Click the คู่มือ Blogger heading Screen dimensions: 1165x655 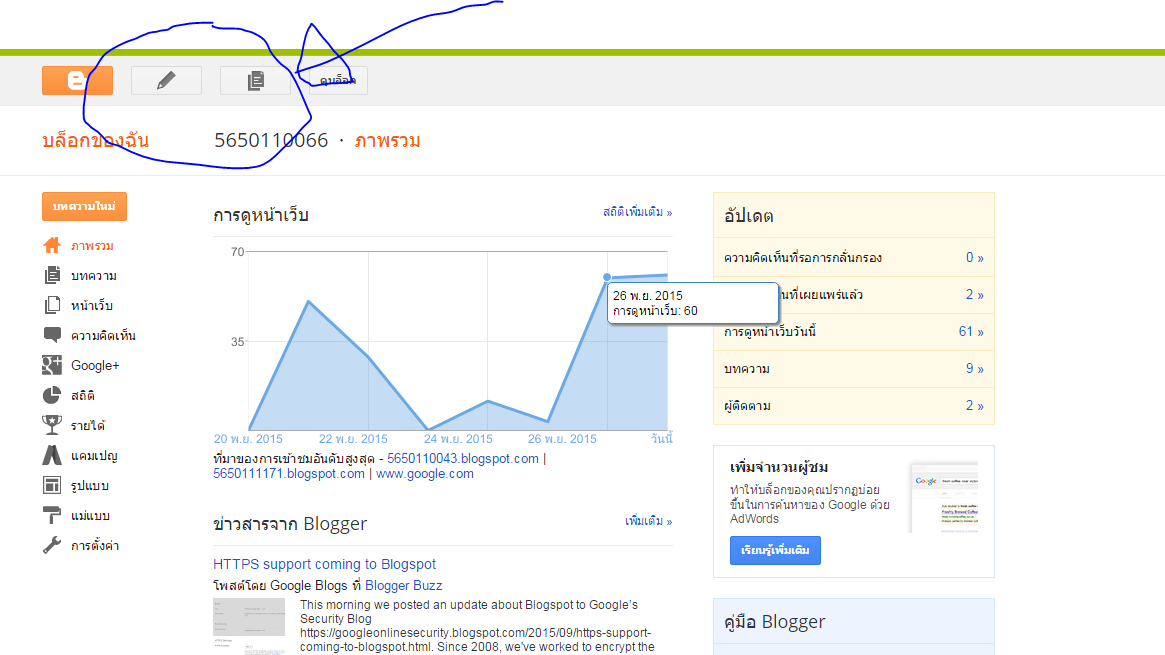point(774,622)
